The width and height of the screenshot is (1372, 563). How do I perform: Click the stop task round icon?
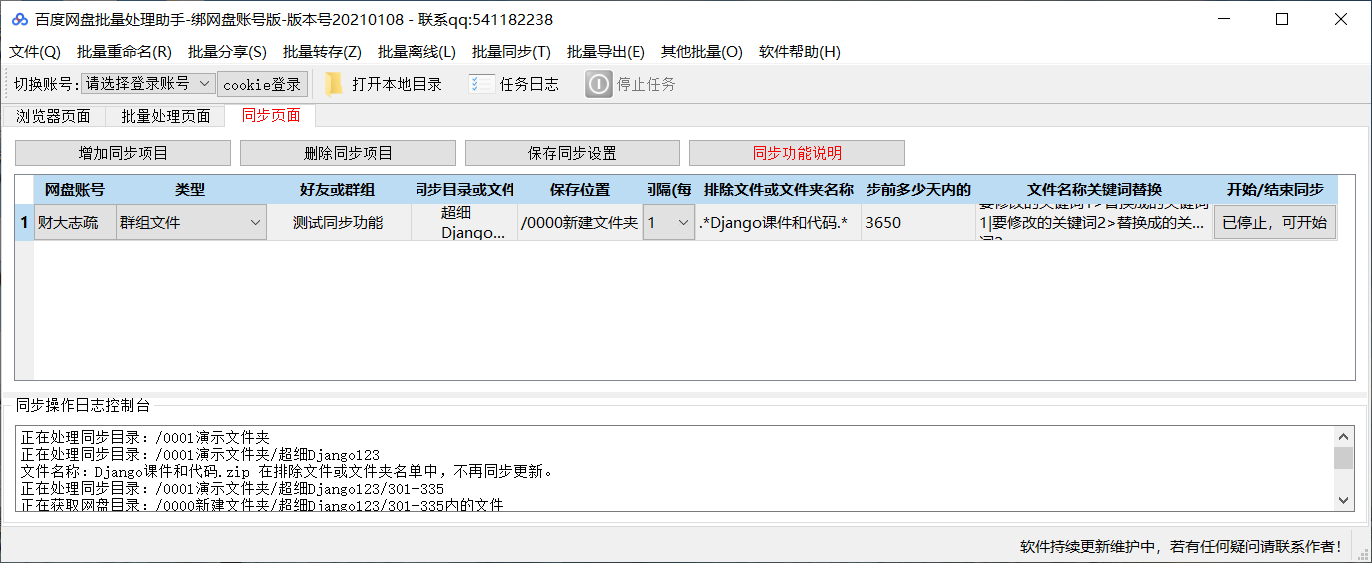pyautogui.click(x=598, y=84)
